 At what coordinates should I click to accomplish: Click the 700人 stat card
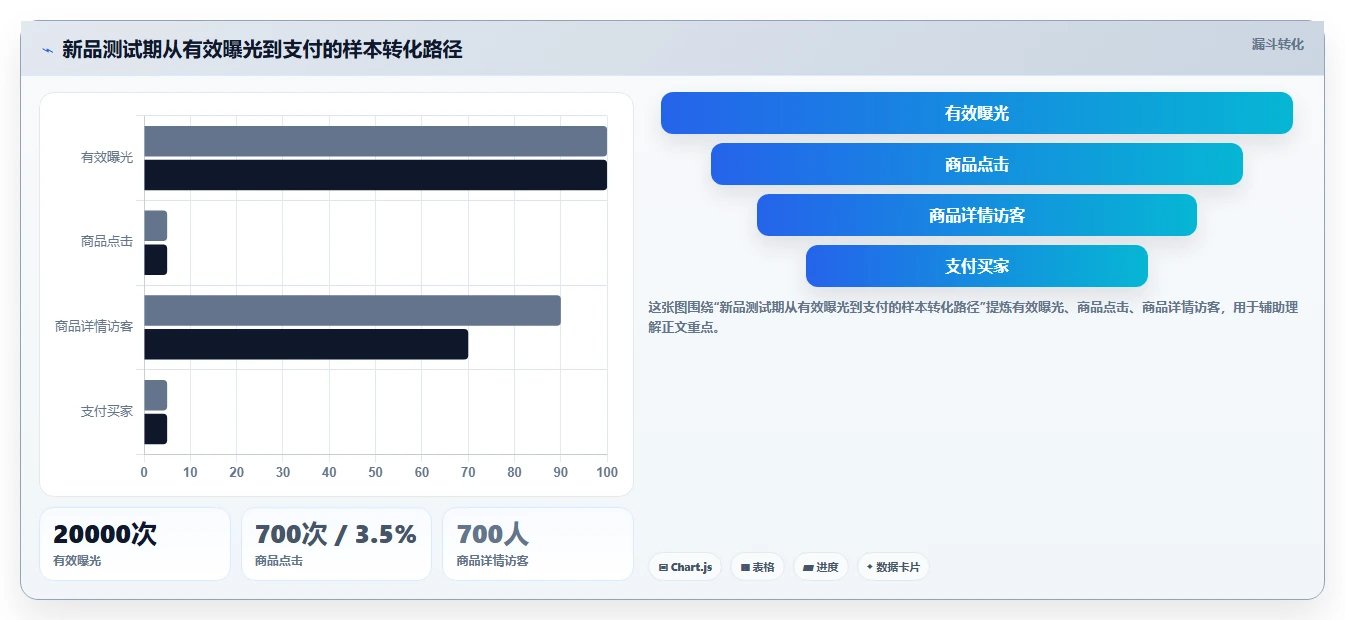click(538, 544)
